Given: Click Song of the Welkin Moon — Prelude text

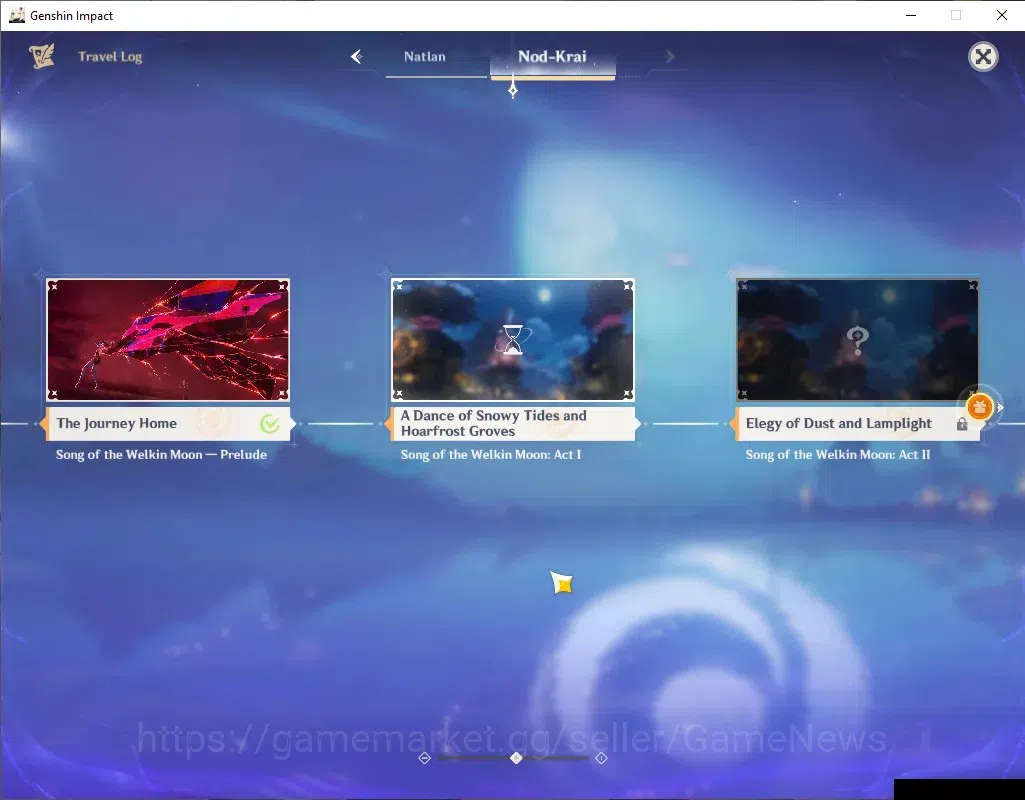Looking at the screenshot, I should pyautogui.click(x=161, y=454).
